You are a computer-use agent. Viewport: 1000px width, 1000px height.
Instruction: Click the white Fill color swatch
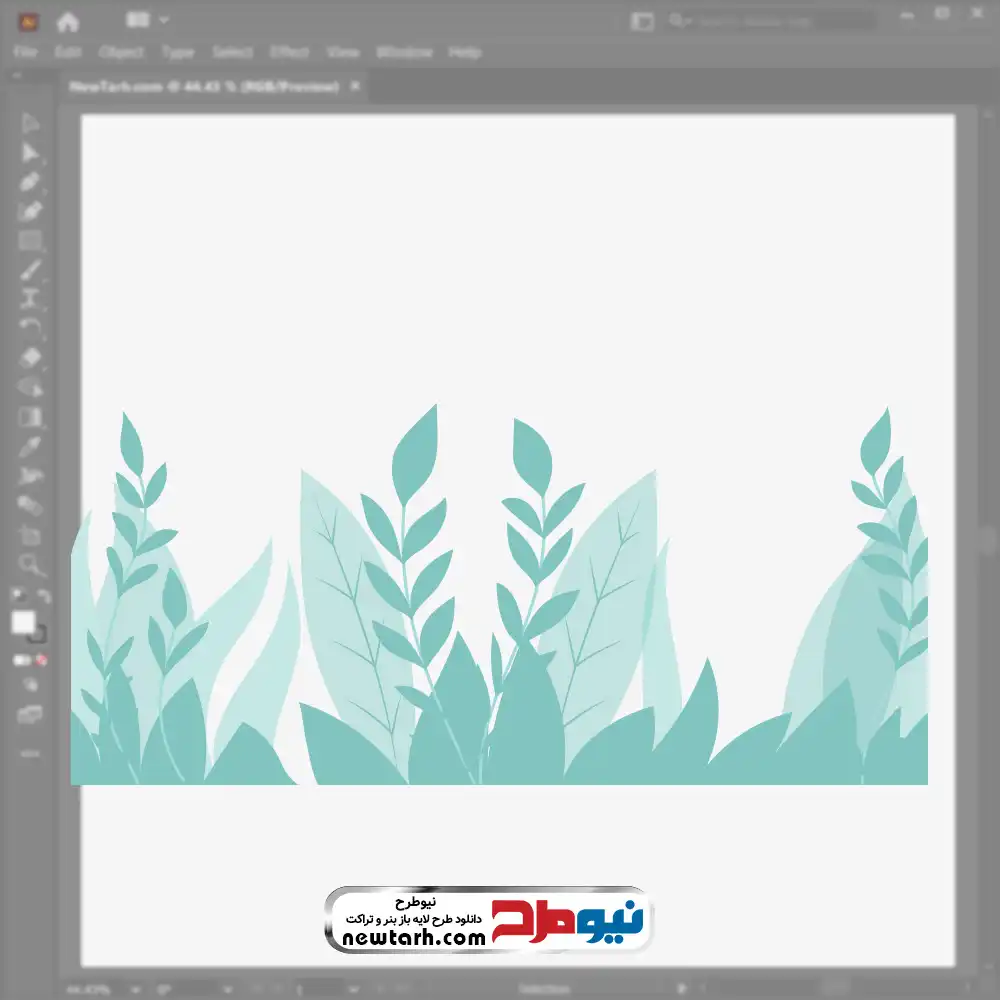(23, 622)
